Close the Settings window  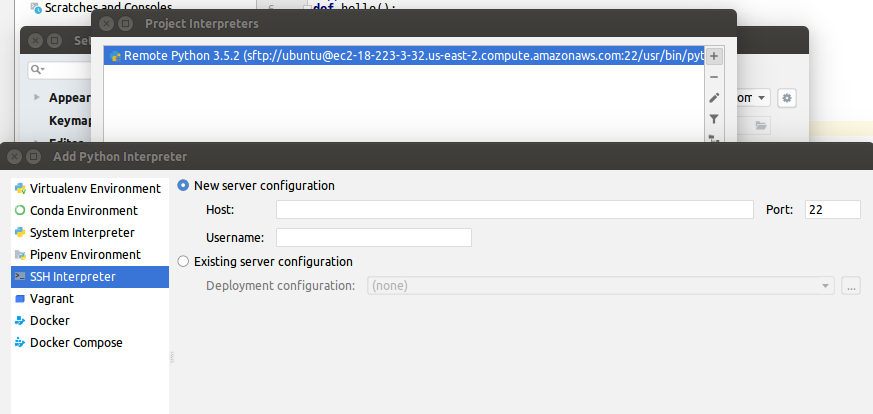coord(35,41)
